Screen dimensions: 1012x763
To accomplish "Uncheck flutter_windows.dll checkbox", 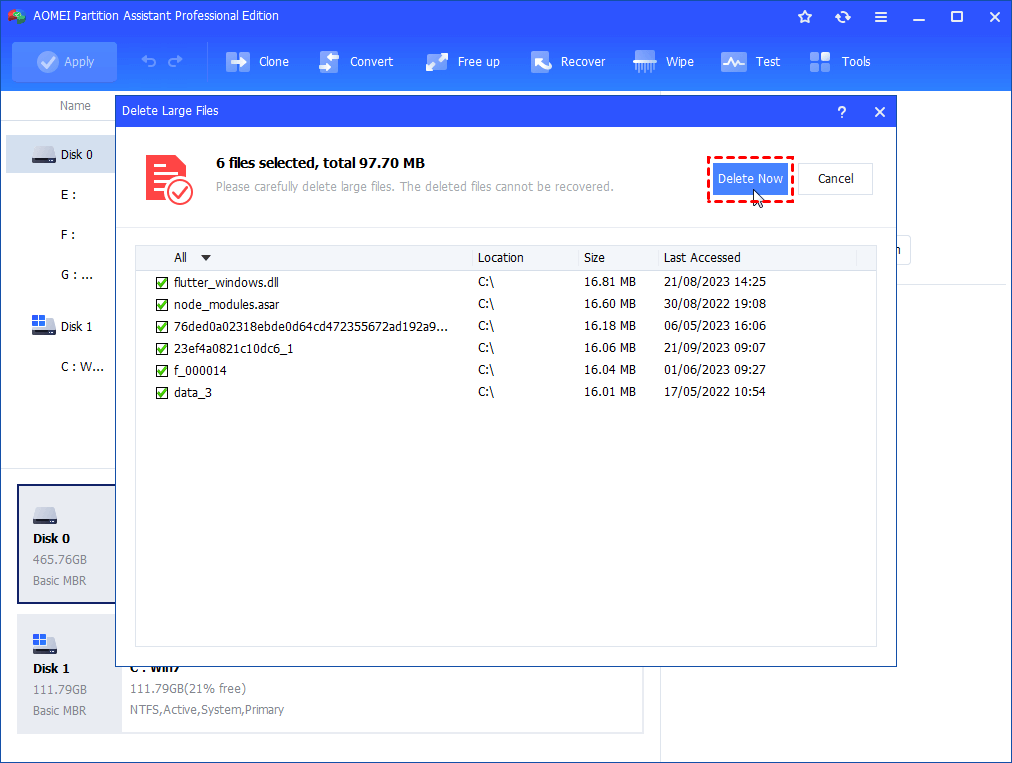I will coord(162,283).
